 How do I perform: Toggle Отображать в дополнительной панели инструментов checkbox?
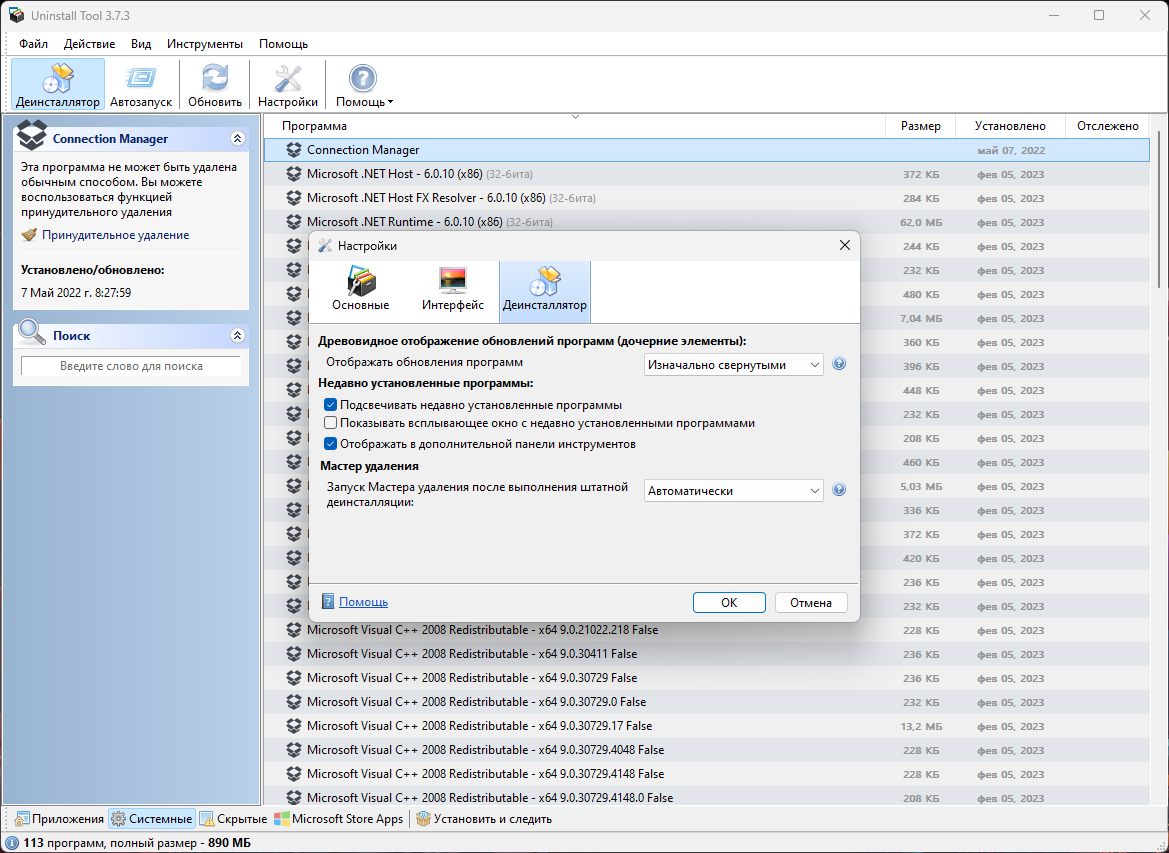point(330,444)
